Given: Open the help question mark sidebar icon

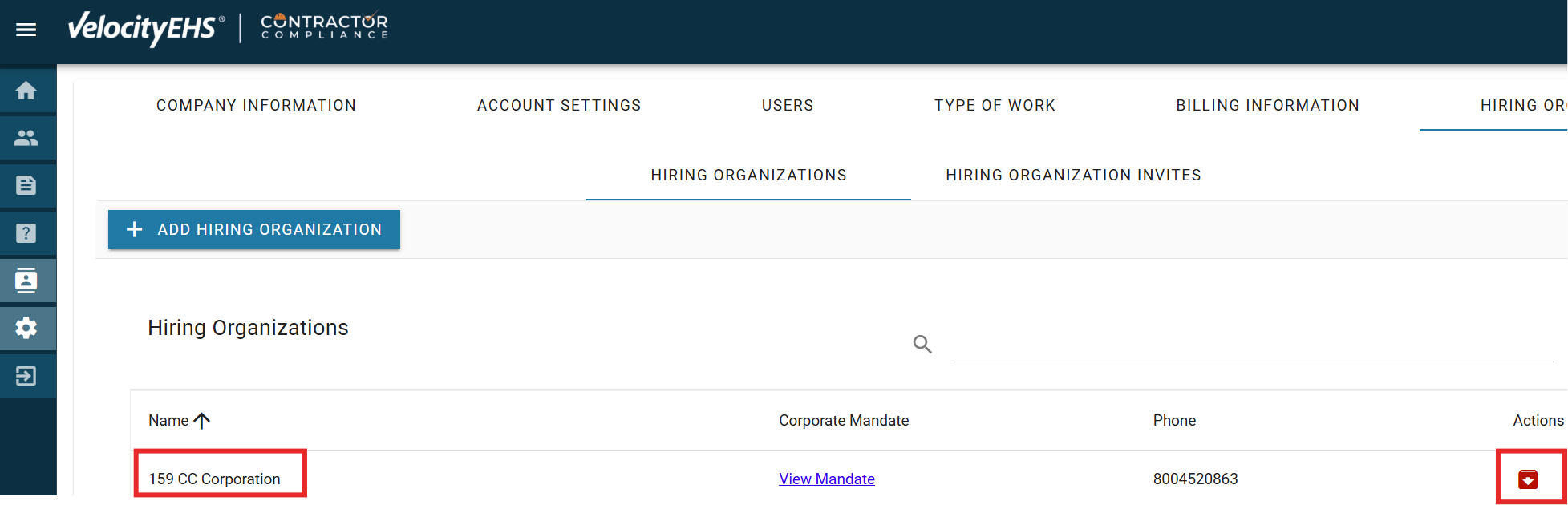Looking at the screenshot, I should click(26, 233).
